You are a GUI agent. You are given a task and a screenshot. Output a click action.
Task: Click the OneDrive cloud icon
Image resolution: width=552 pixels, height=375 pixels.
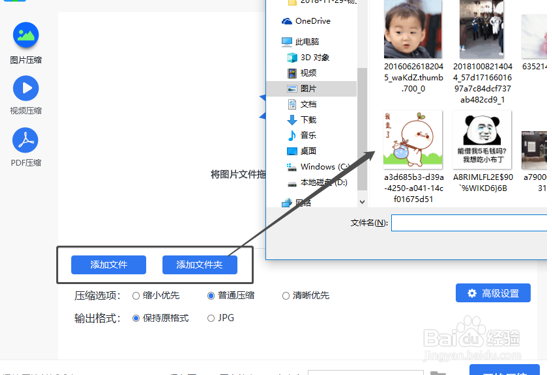point(287,21)
